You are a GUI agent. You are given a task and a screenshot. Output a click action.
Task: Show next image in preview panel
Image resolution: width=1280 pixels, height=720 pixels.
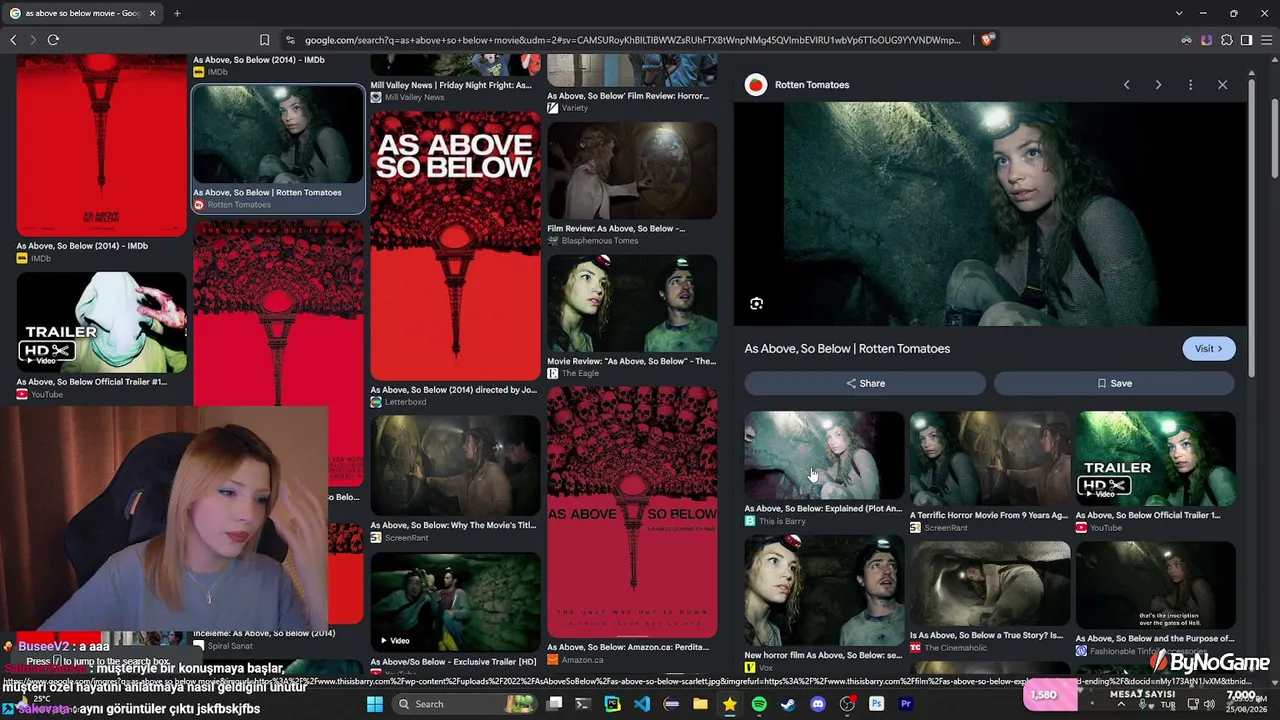pos(1158,85)
